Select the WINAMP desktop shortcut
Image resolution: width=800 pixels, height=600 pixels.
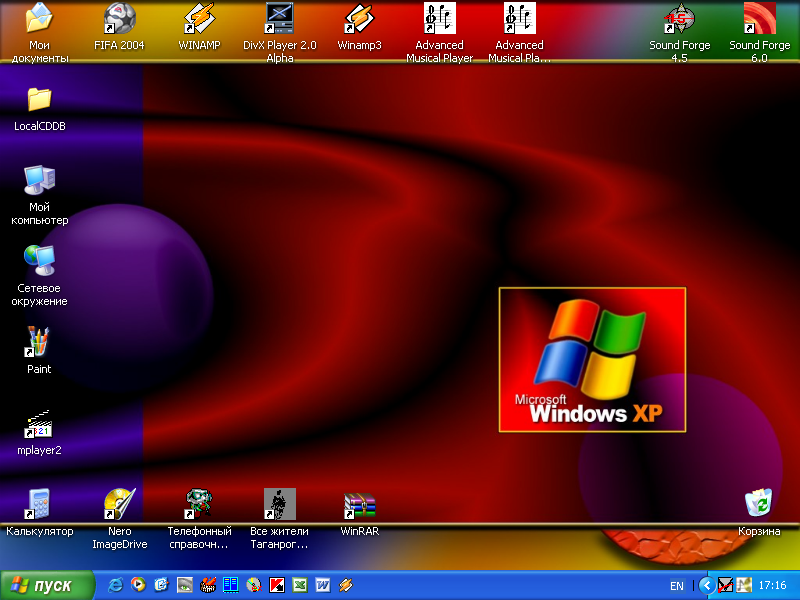pyautogui.click(x=199, y=18)
